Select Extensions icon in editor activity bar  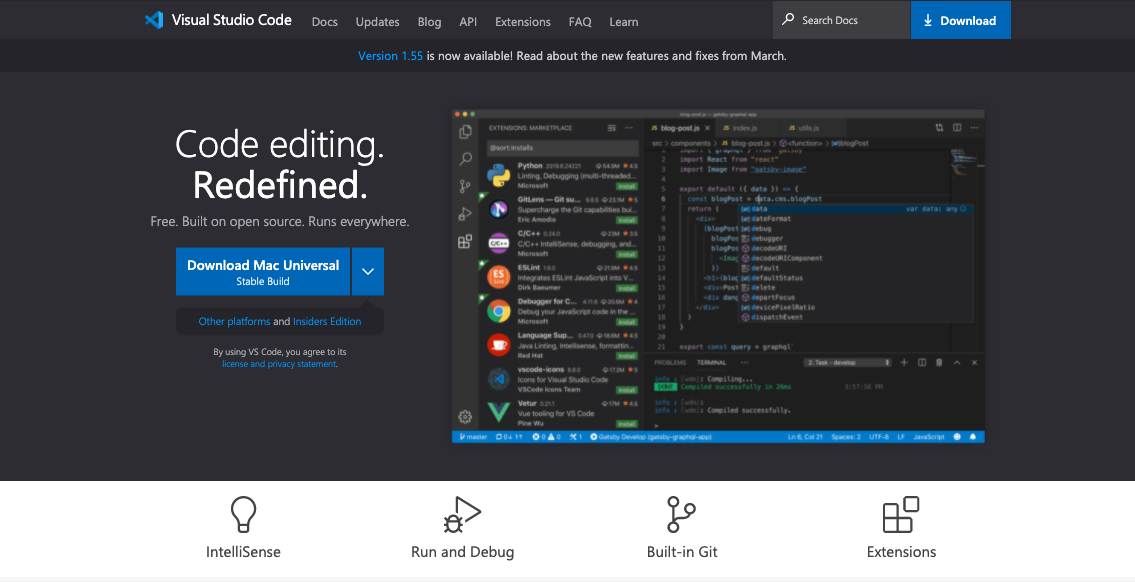pyautogui.click(x=465, y=242)
